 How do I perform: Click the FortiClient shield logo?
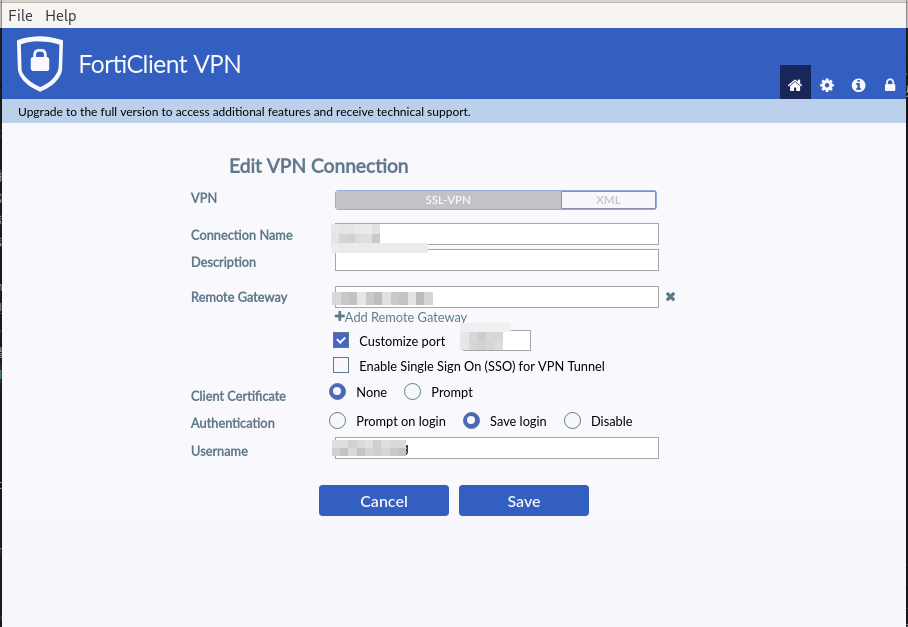pos(40,64)
